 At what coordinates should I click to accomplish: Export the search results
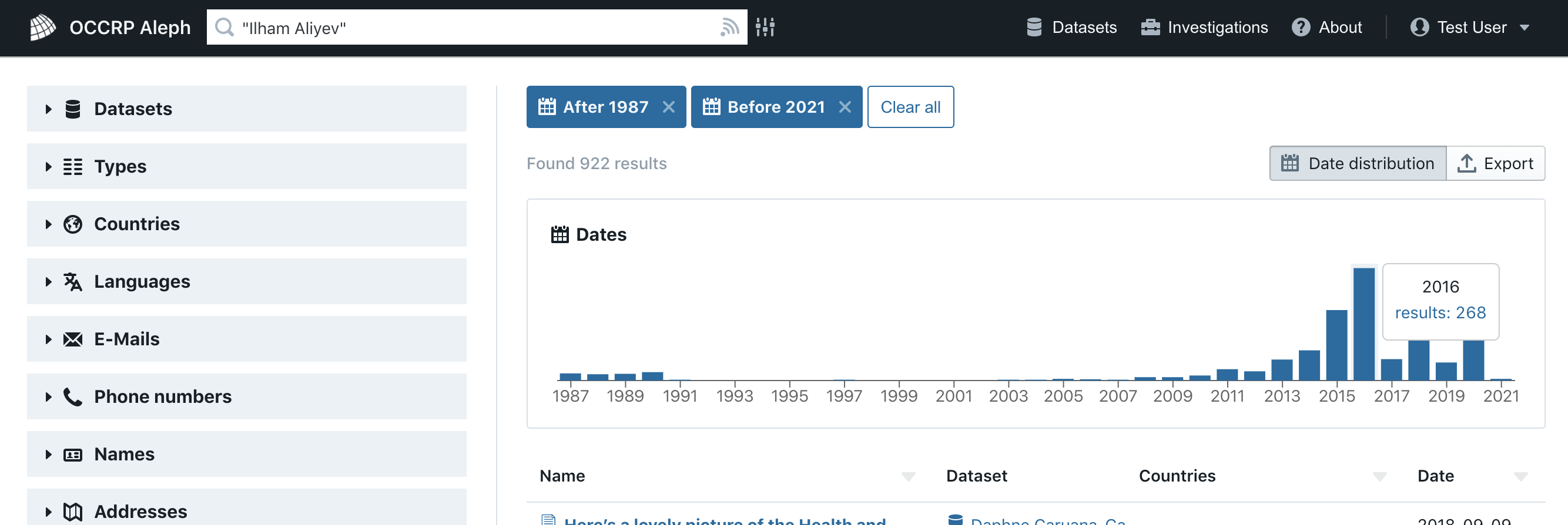(x=1495, y=163)
